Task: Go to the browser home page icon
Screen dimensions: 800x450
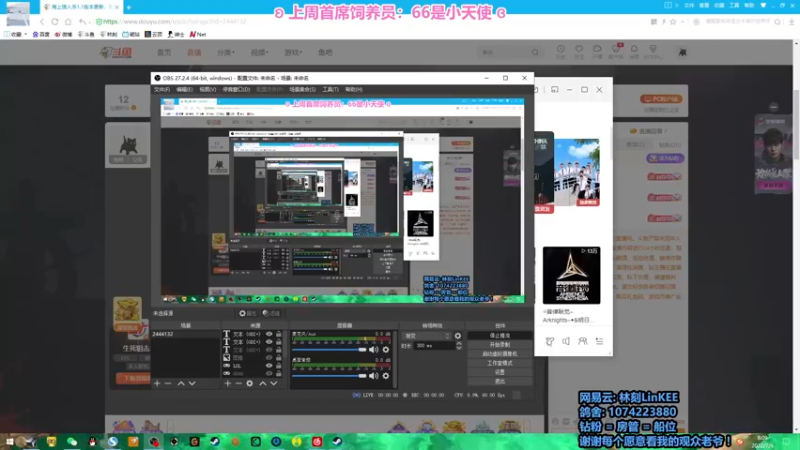Action: point(68,22)
